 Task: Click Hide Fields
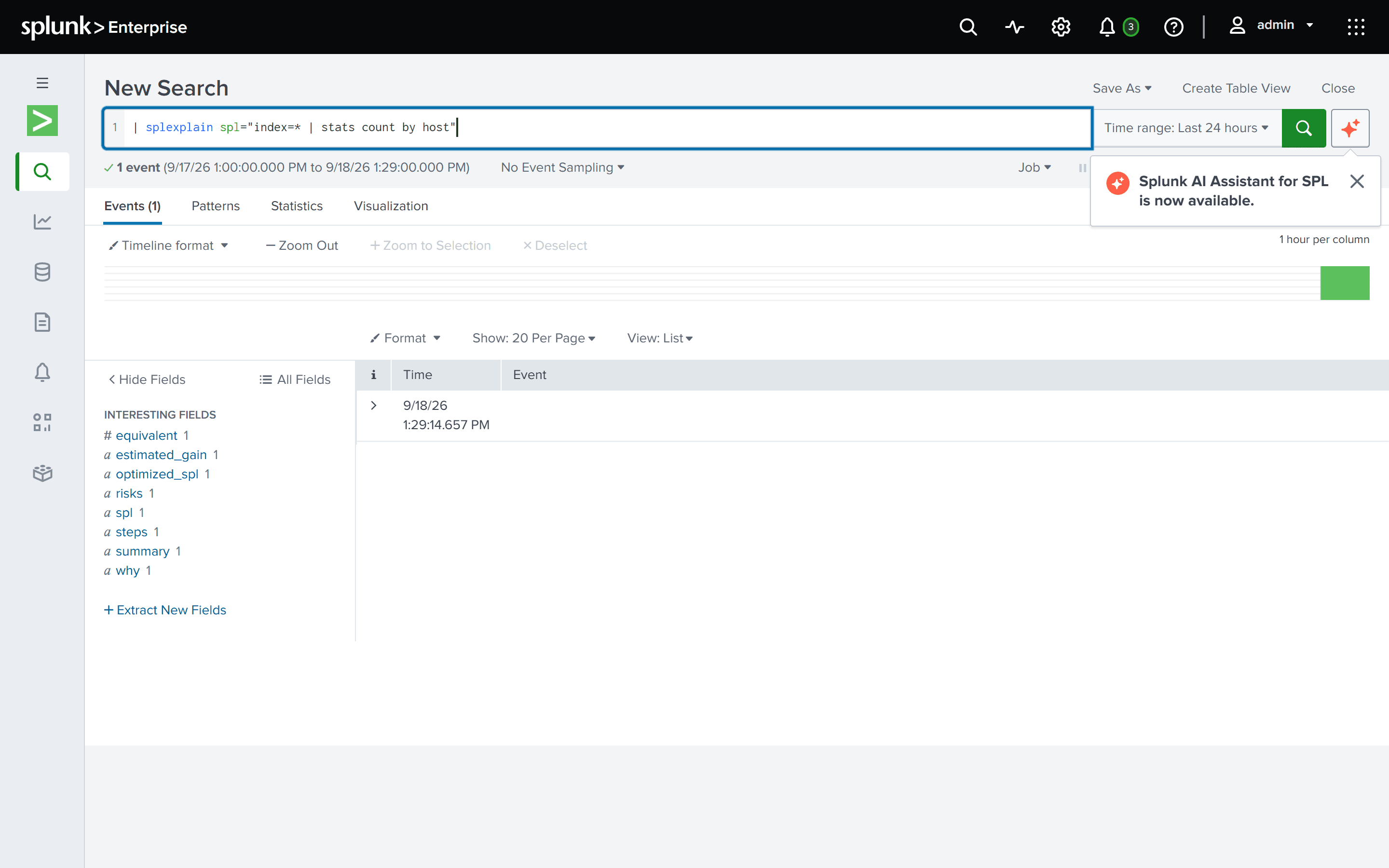click(x=147, y=380)
